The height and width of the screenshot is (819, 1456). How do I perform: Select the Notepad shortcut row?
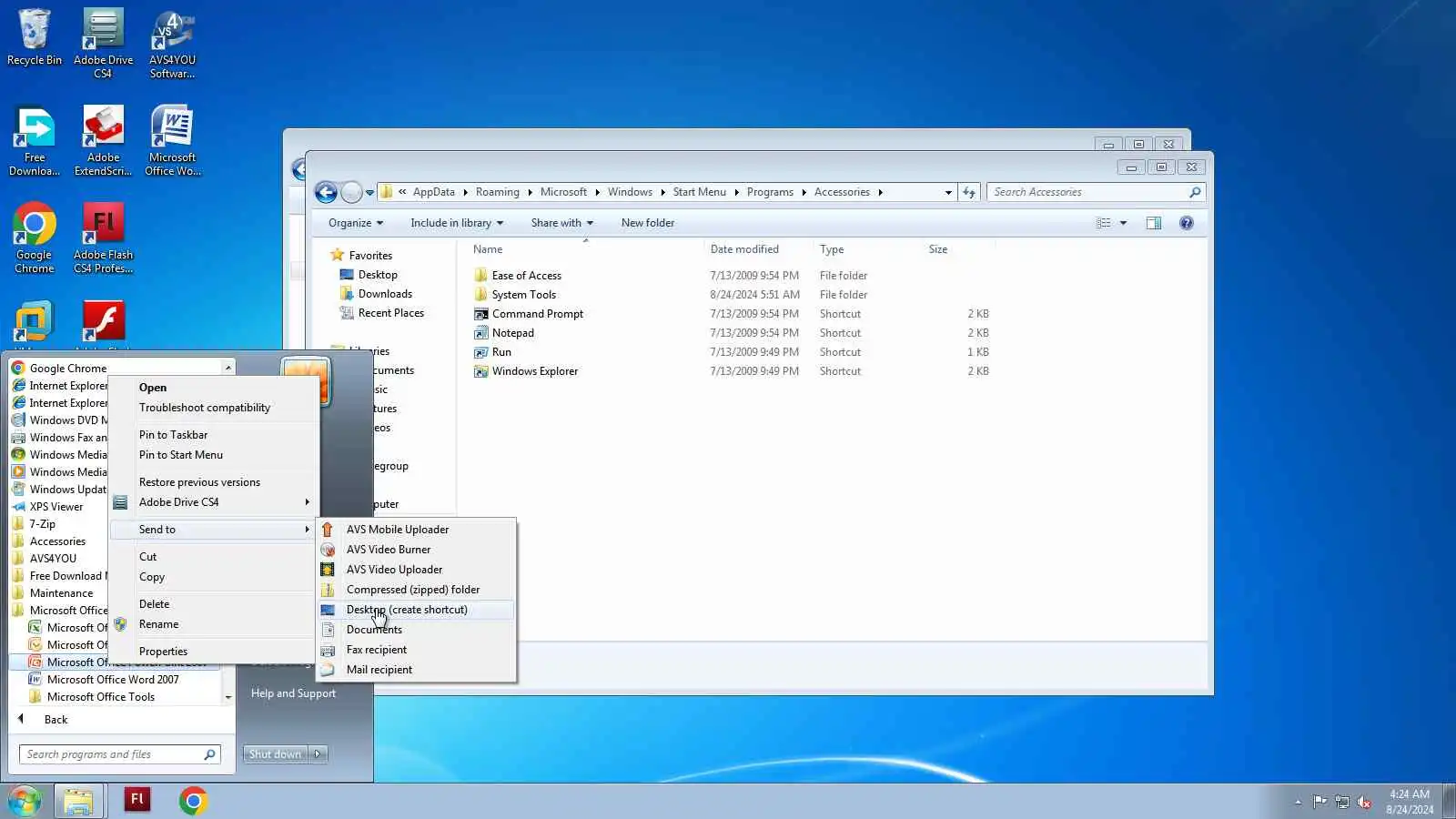pyautogui.click(x=732, y=333)
